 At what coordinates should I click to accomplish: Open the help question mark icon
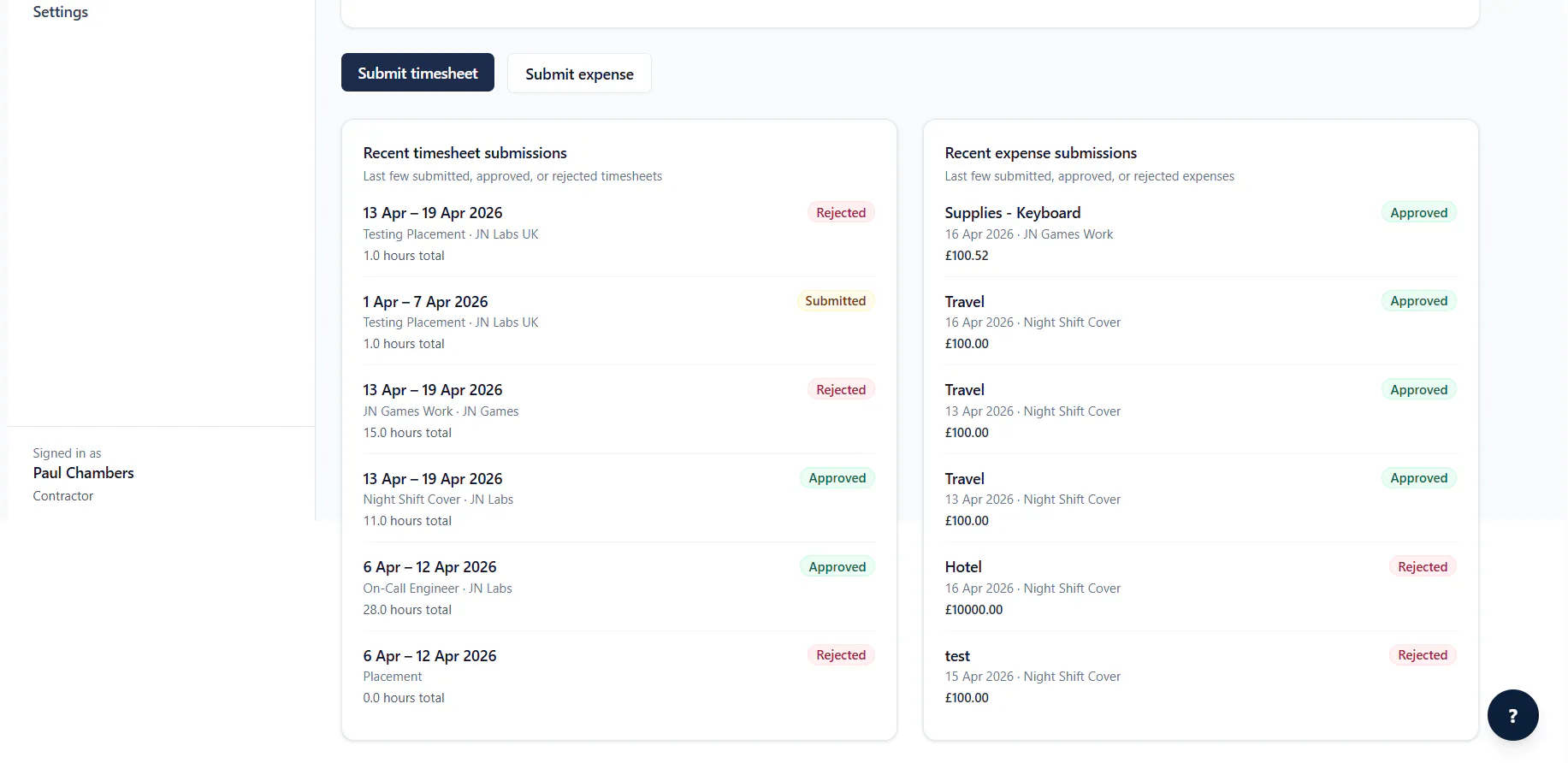click(x=1512, y=715)
